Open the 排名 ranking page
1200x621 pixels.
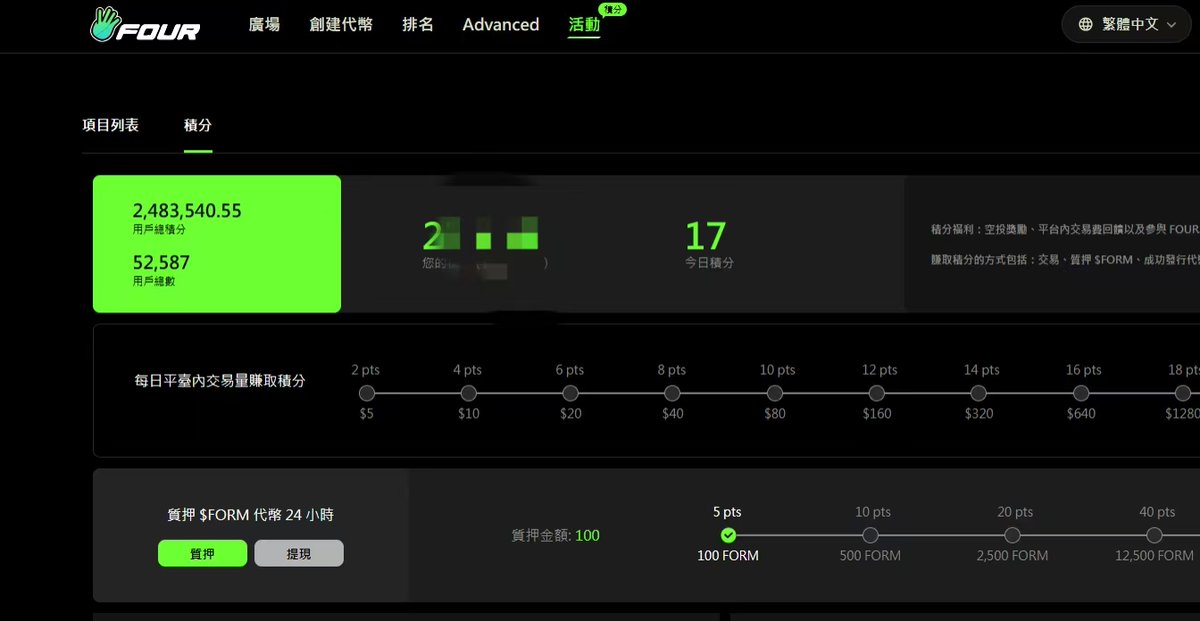tap(418, 24)
